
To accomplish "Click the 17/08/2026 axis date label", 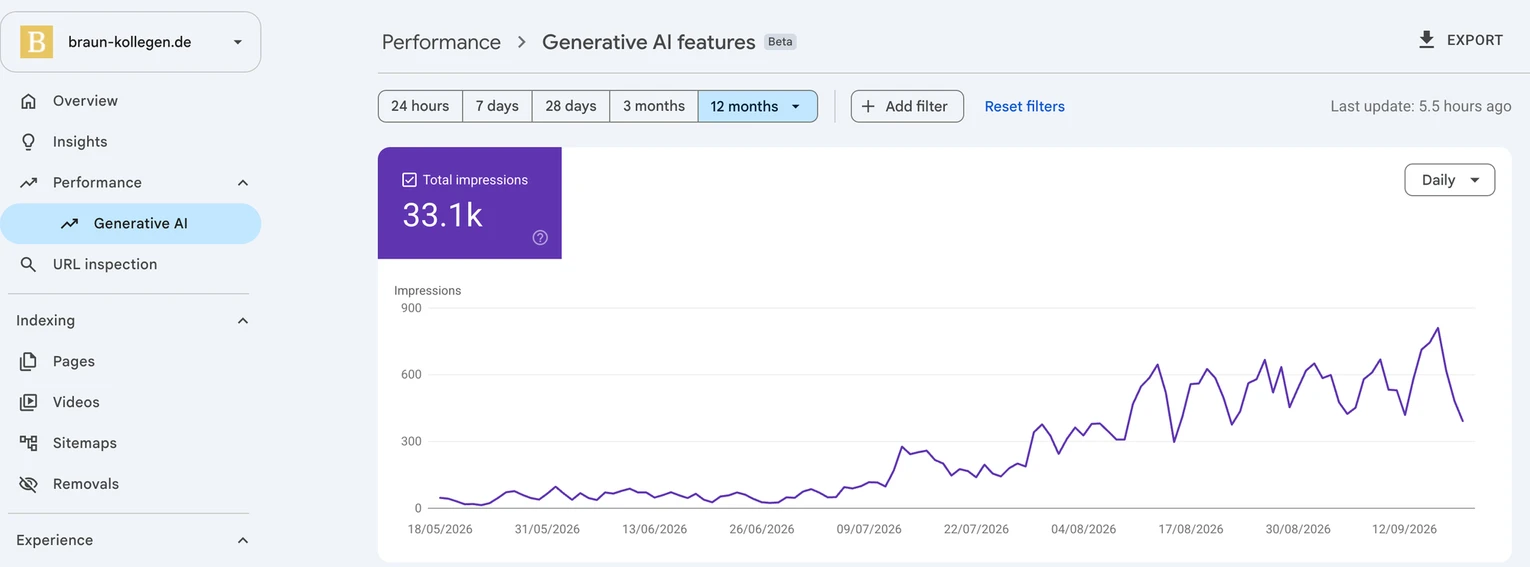I will click(1191, 529).
